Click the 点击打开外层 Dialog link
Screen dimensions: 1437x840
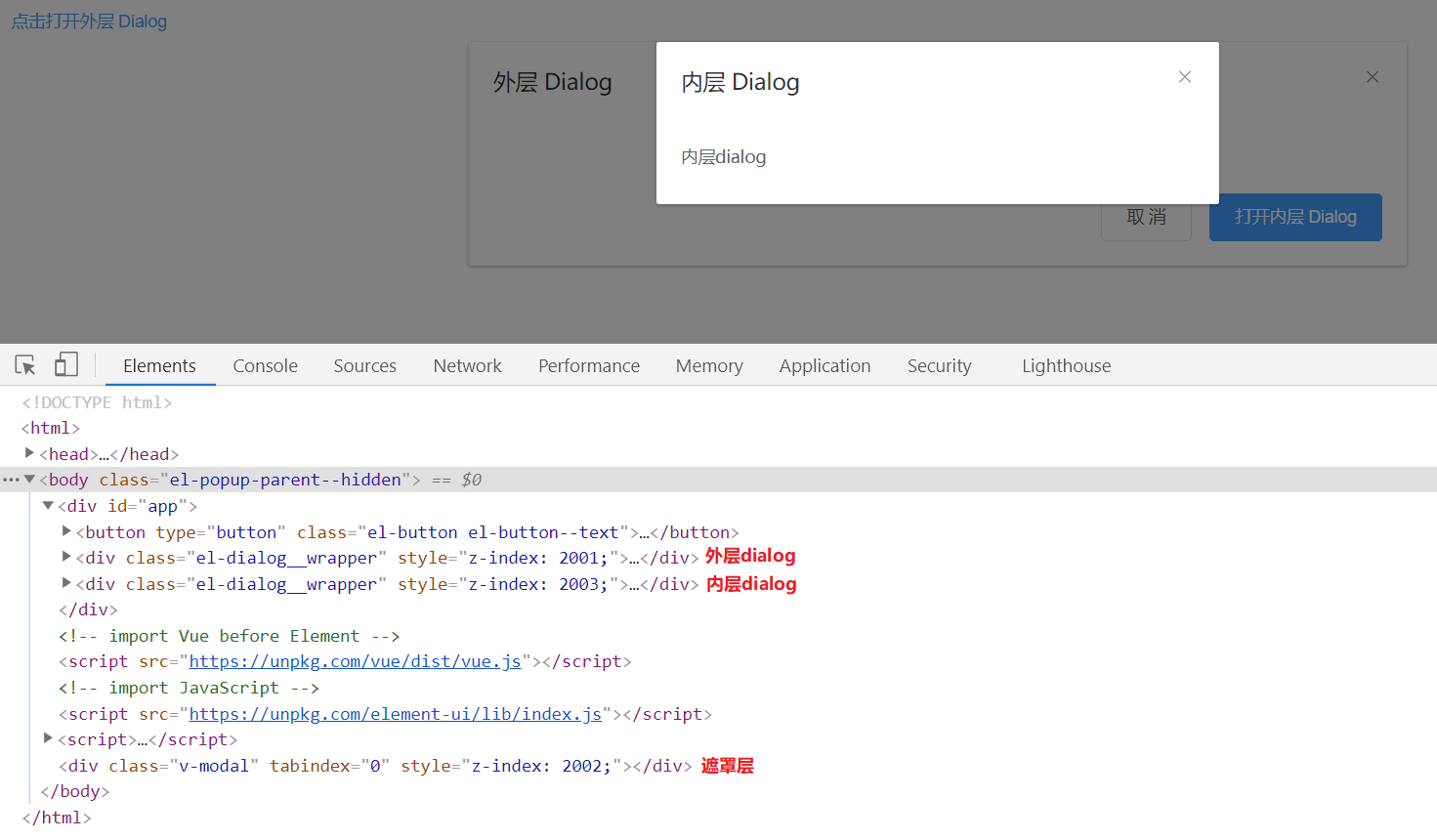(88, 21)
